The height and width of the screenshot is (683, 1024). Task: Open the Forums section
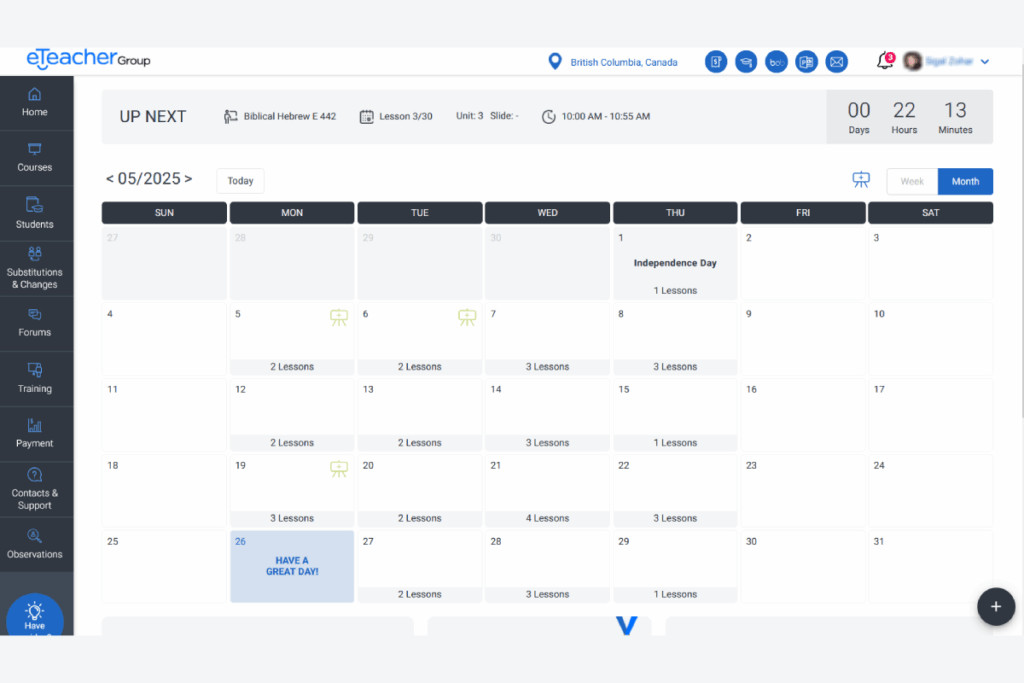click(x=35, y=323)
